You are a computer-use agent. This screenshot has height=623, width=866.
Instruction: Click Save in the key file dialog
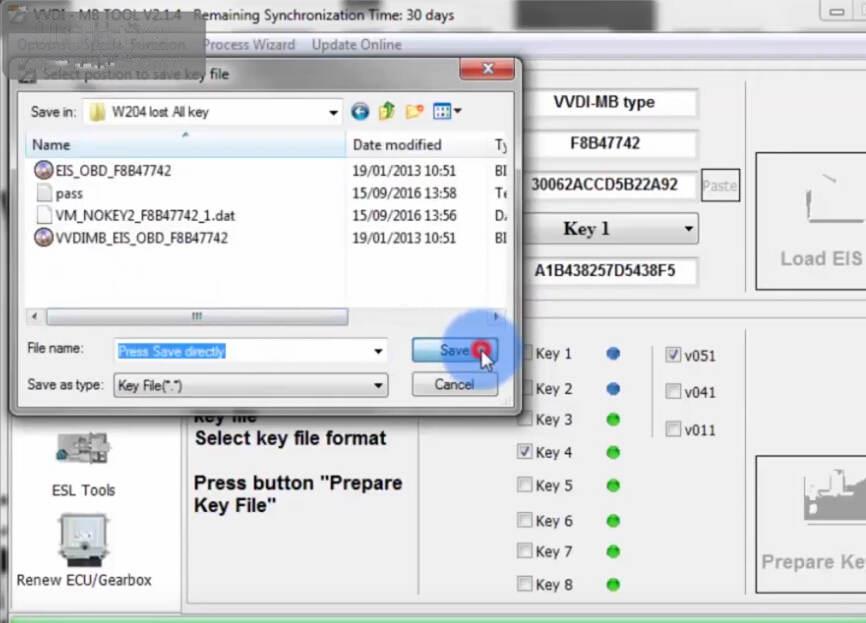[455, 351]
